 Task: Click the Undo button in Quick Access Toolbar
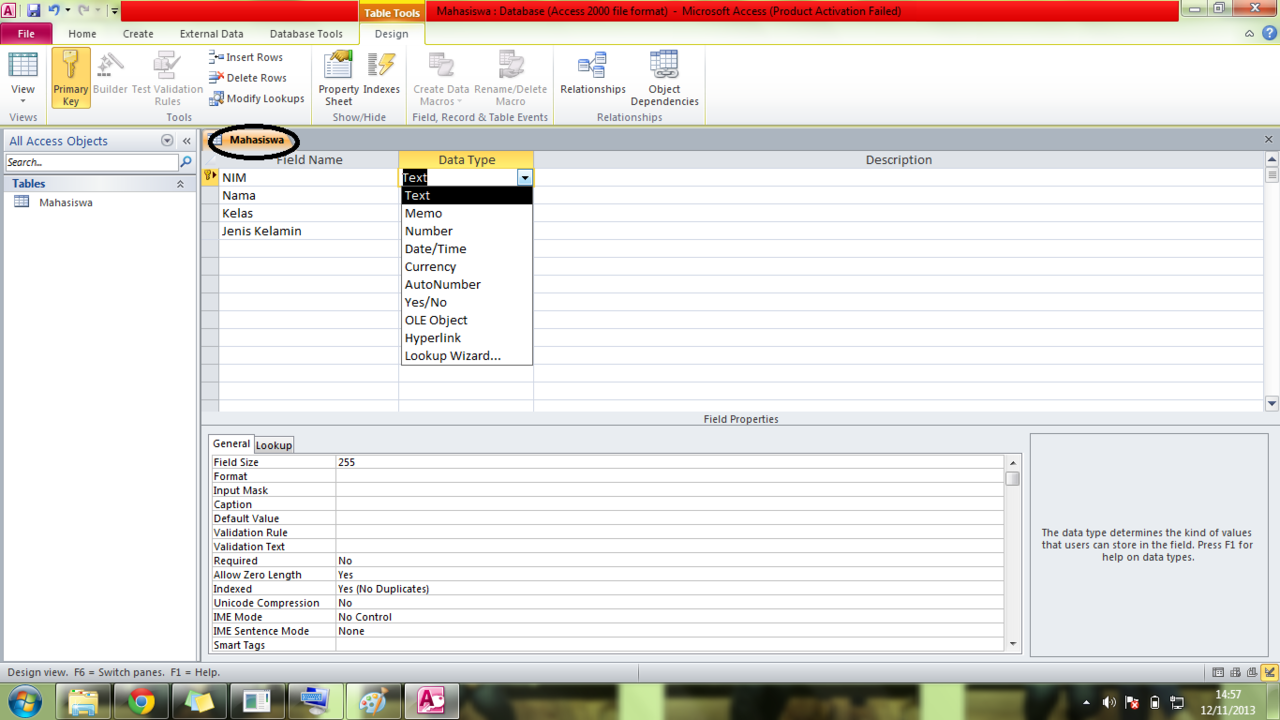54,10
